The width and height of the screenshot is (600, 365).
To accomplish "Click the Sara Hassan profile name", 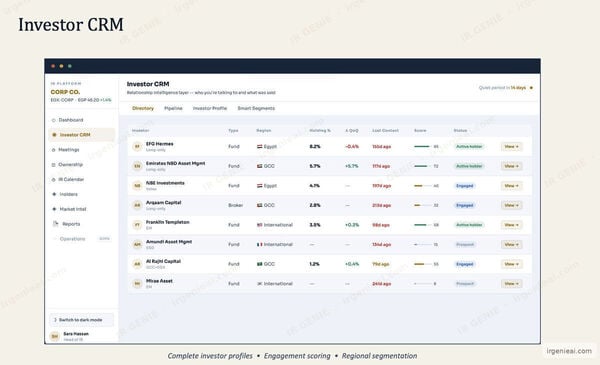I will click(76, 334).
